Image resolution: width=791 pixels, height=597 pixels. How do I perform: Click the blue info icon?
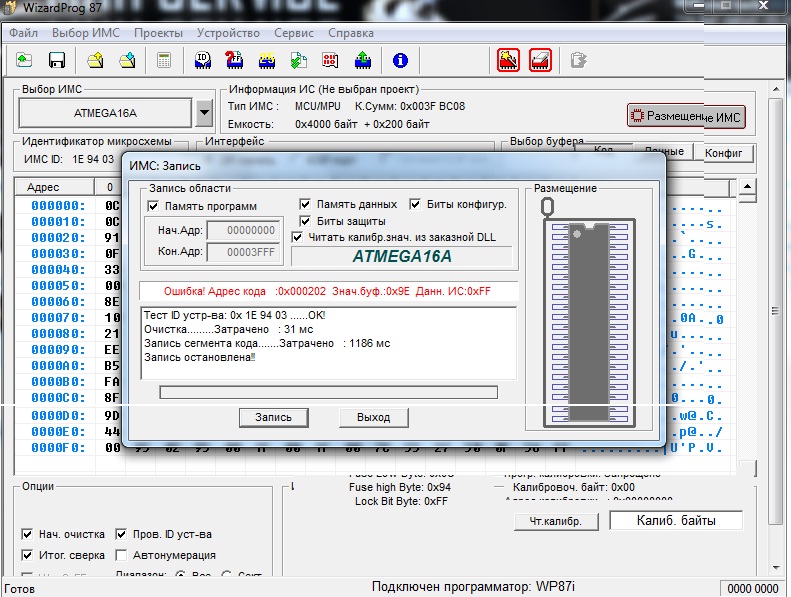401,61
